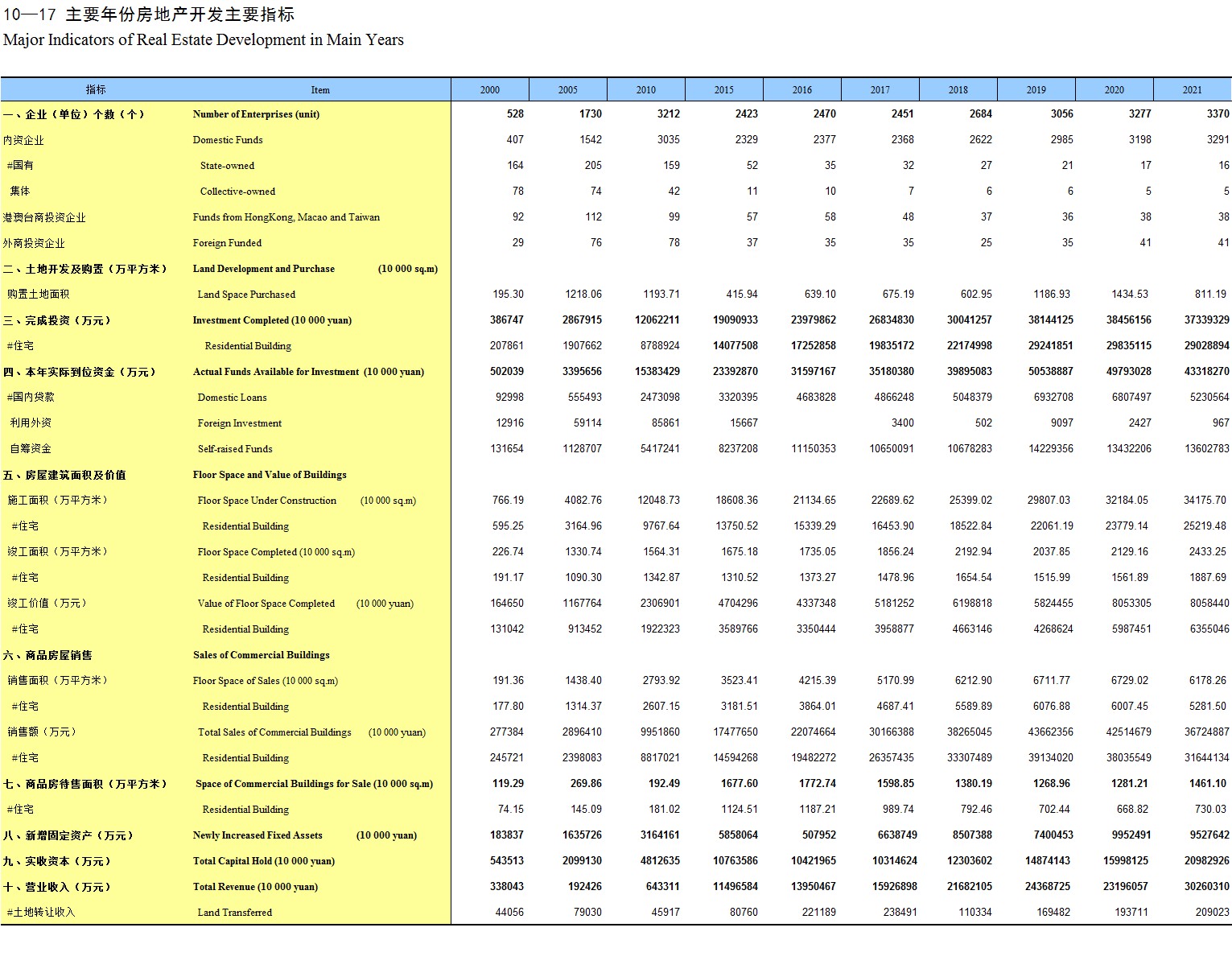Select the 'Land Transferred' row label
Viewport: 1232px width, 977px height.
tap(235, 913)
